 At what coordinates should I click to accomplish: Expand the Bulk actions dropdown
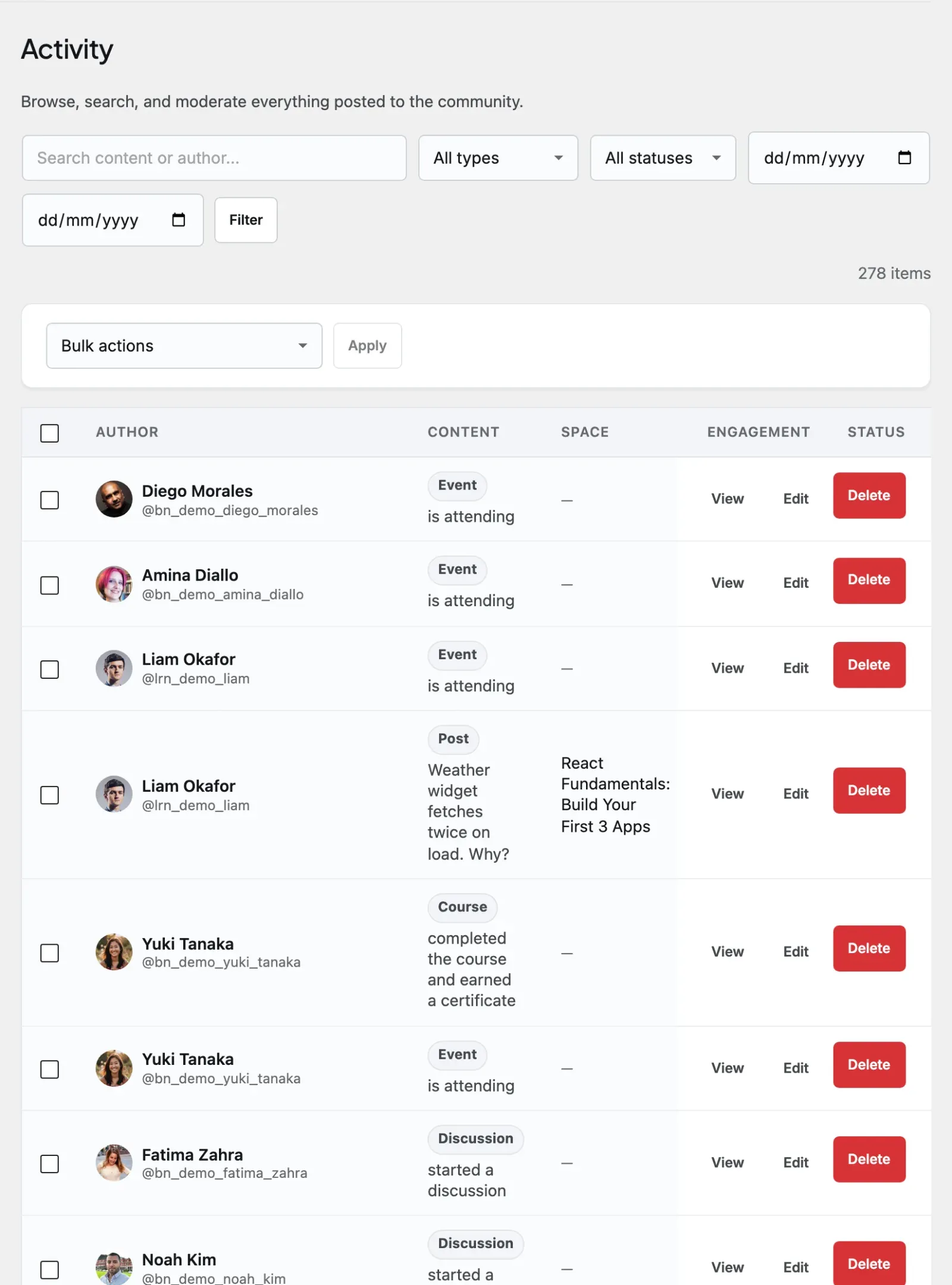coord(184,346)
